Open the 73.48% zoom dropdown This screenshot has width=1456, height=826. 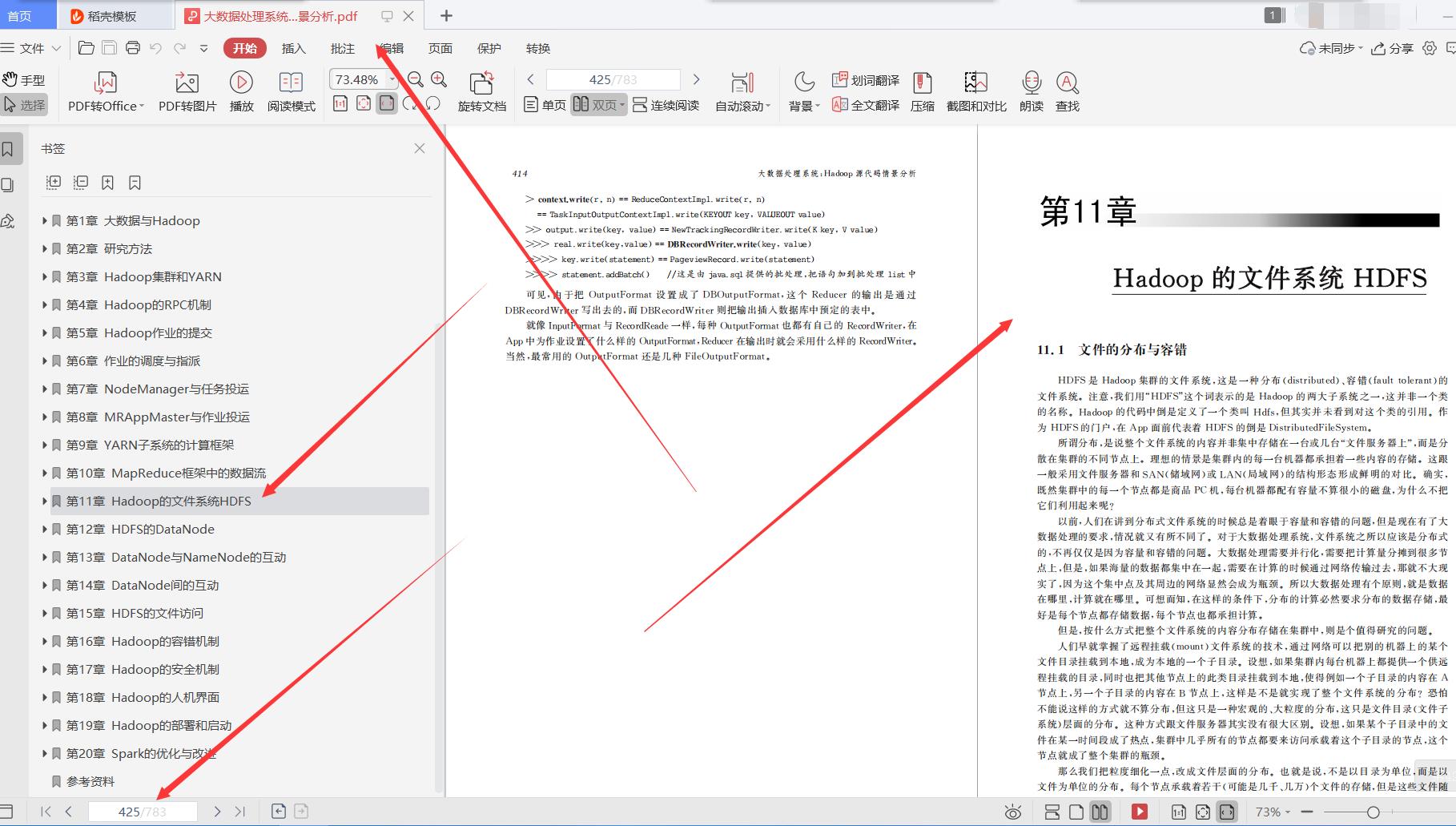(392, 79)
